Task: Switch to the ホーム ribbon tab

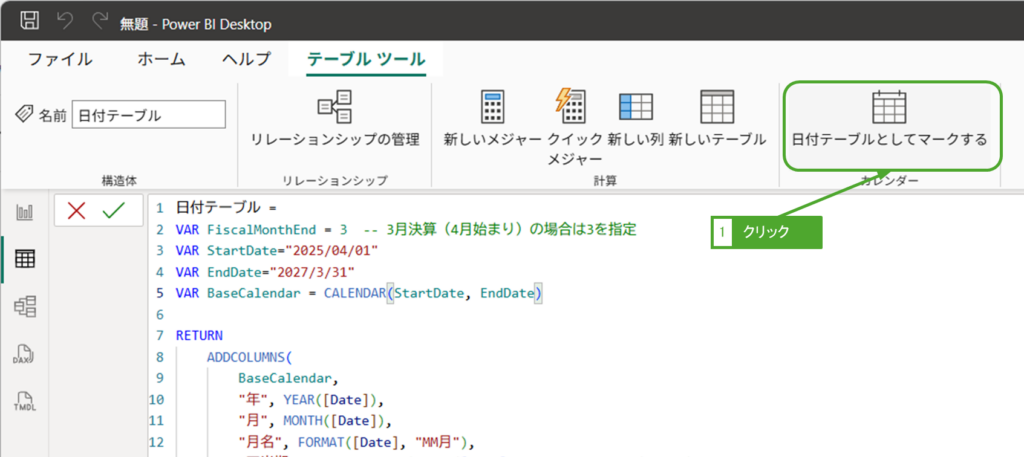Action: coord(160,59)
